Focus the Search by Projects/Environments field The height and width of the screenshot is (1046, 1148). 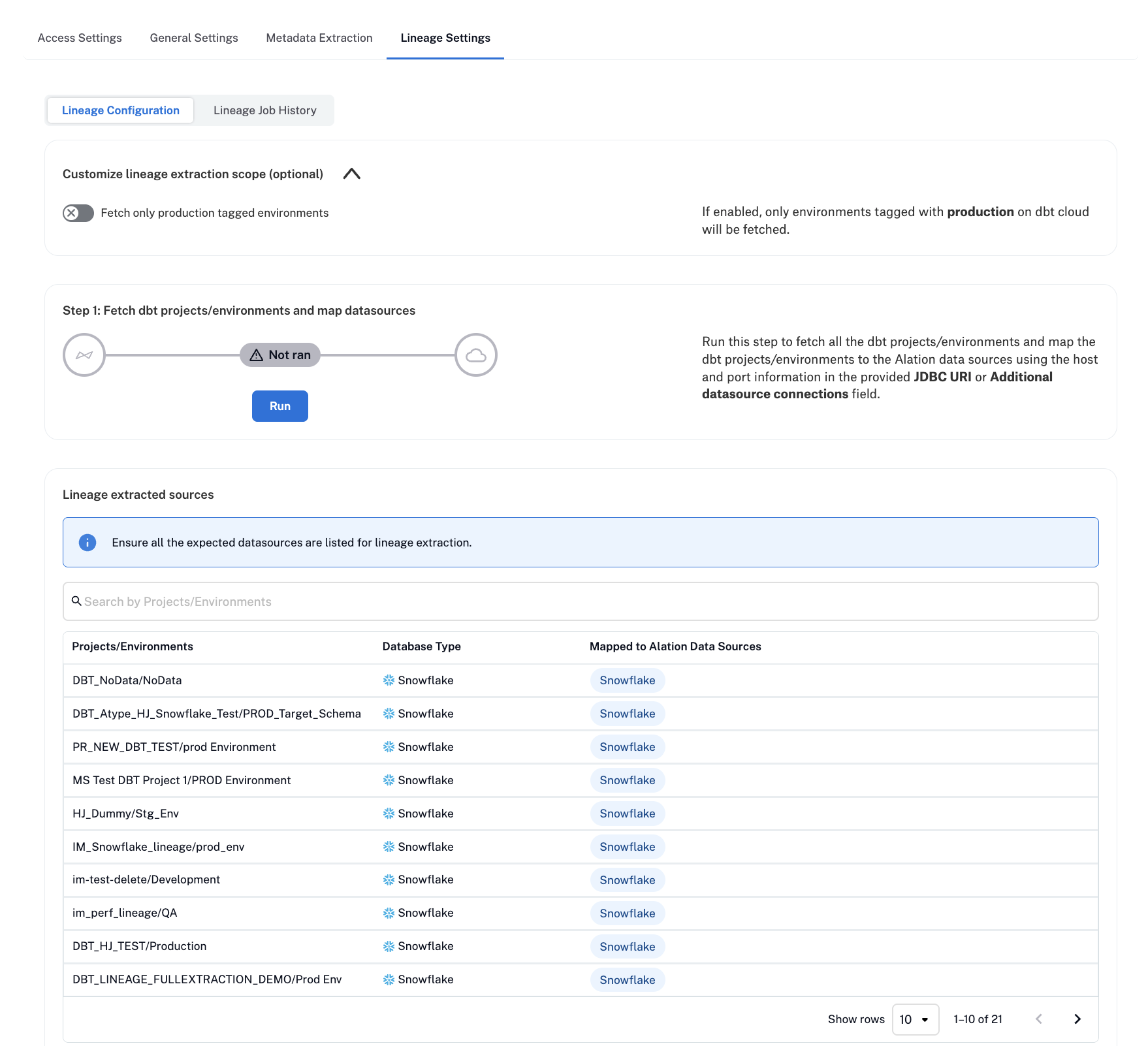(581, 601)
